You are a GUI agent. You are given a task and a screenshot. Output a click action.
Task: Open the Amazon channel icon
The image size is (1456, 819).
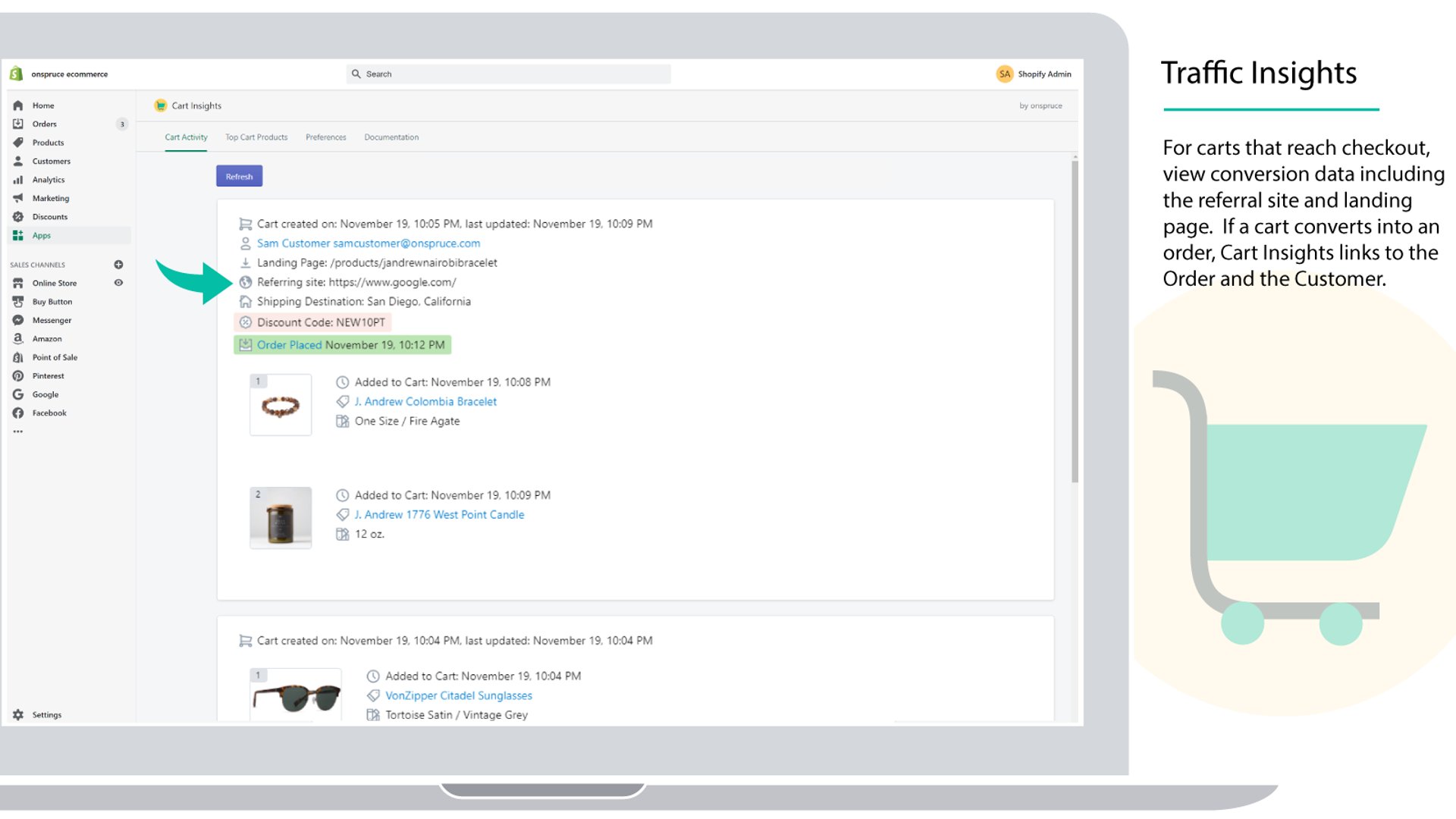click(18, 339)
